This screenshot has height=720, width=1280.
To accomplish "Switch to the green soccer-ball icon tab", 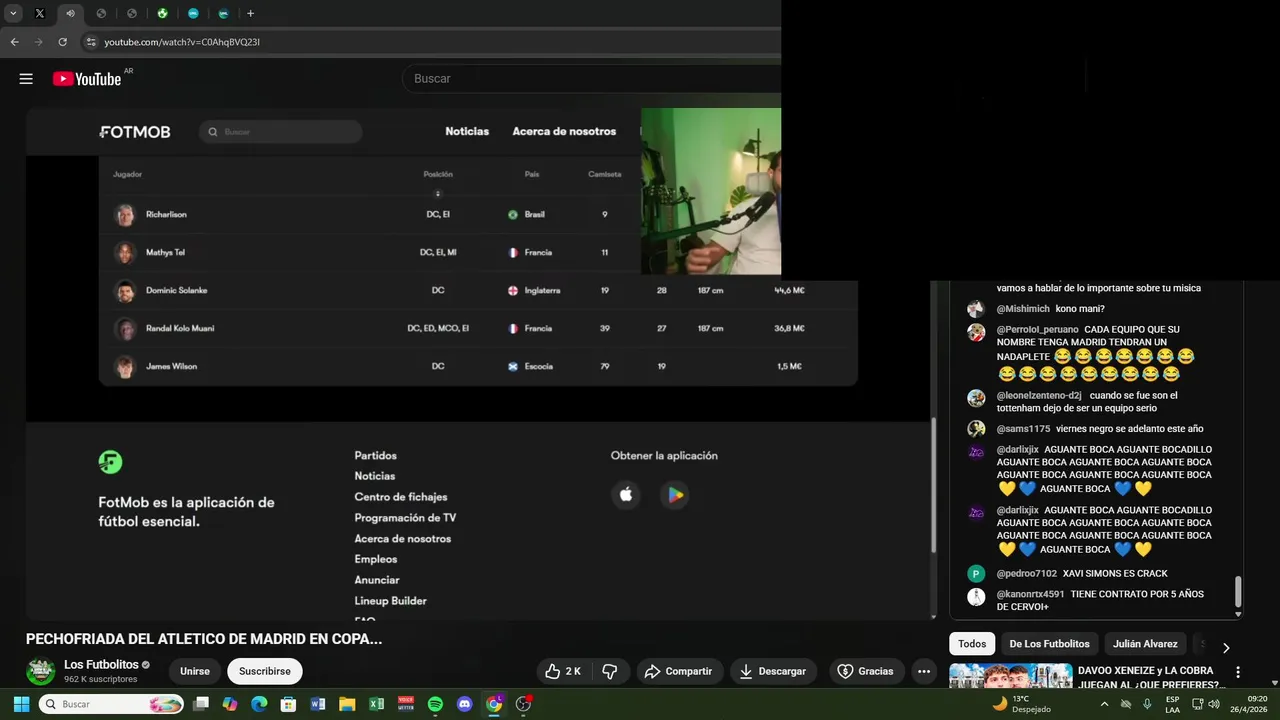I will point(162,13).
